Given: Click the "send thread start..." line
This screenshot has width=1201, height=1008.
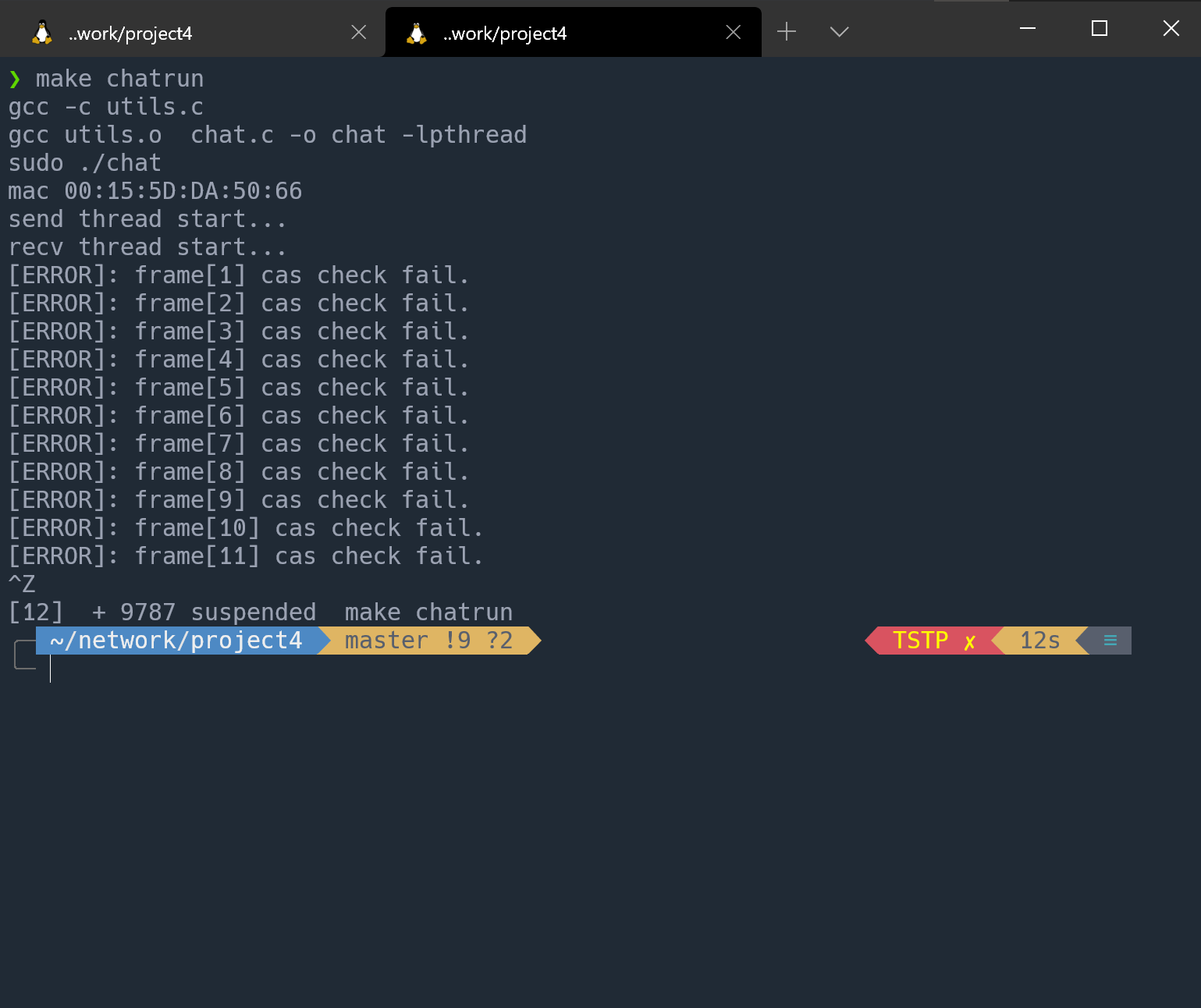Looking at the screenshot, I should [147, 219].
